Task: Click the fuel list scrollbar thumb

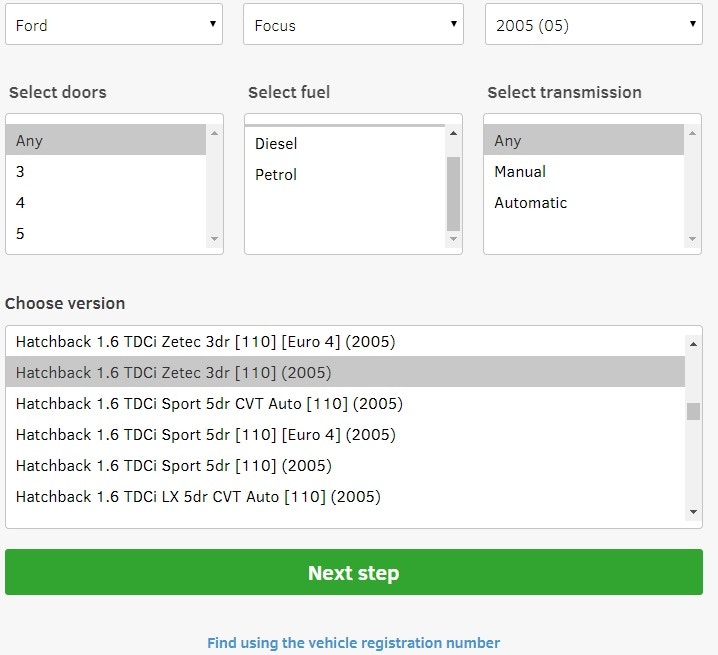Action: coord(453,194)
